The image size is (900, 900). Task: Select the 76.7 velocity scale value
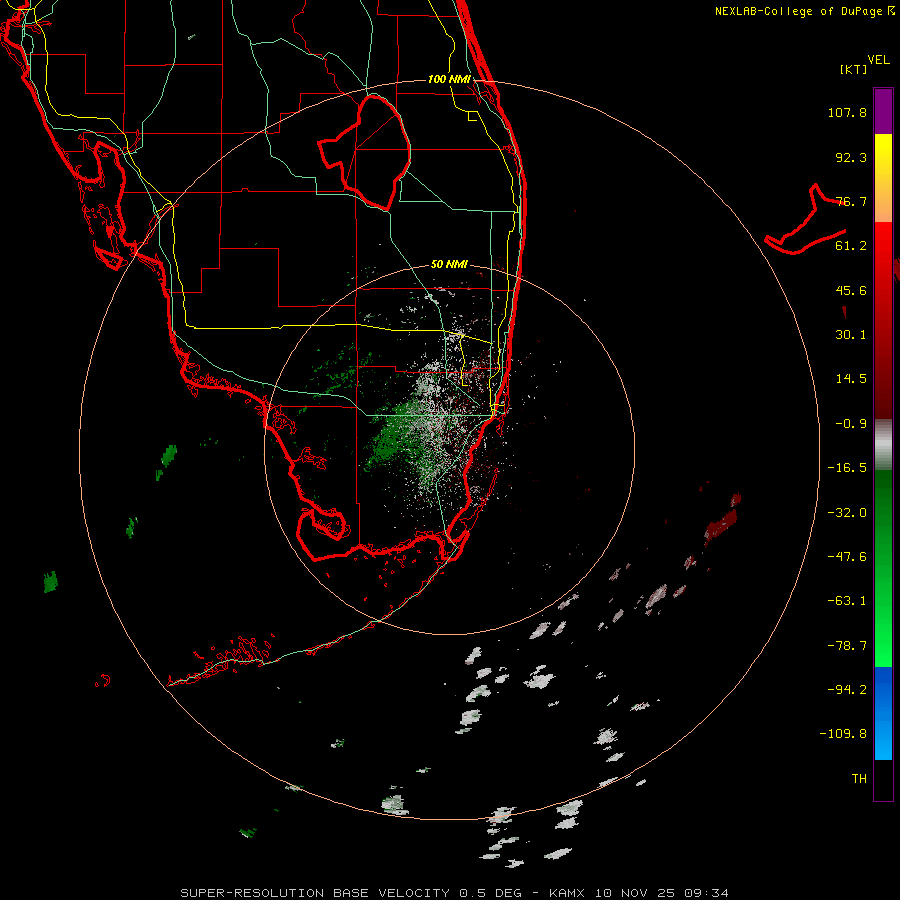pos(851,201)
